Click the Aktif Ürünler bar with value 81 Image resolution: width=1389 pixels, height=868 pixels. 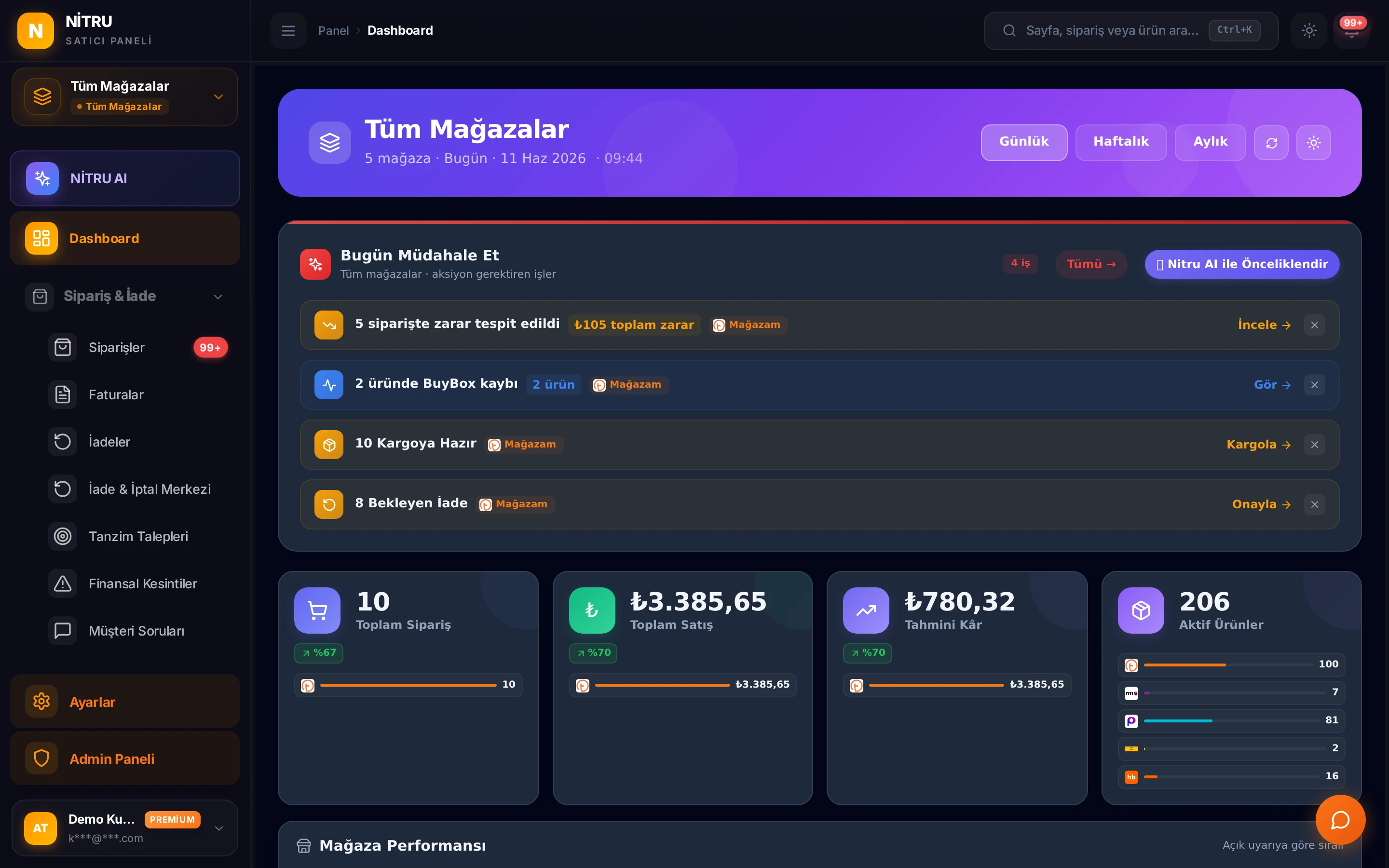tap(1231, 720)
